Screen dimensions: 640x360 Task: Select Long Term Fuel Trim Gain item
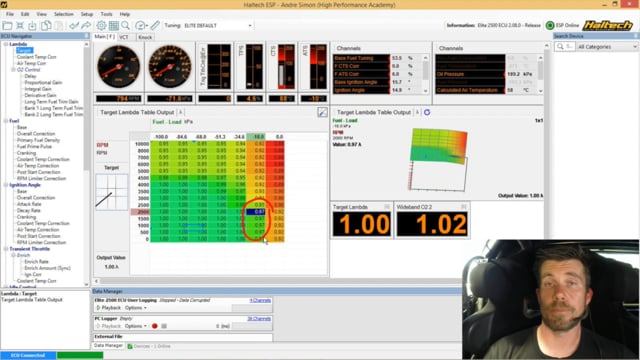[51, 102]
